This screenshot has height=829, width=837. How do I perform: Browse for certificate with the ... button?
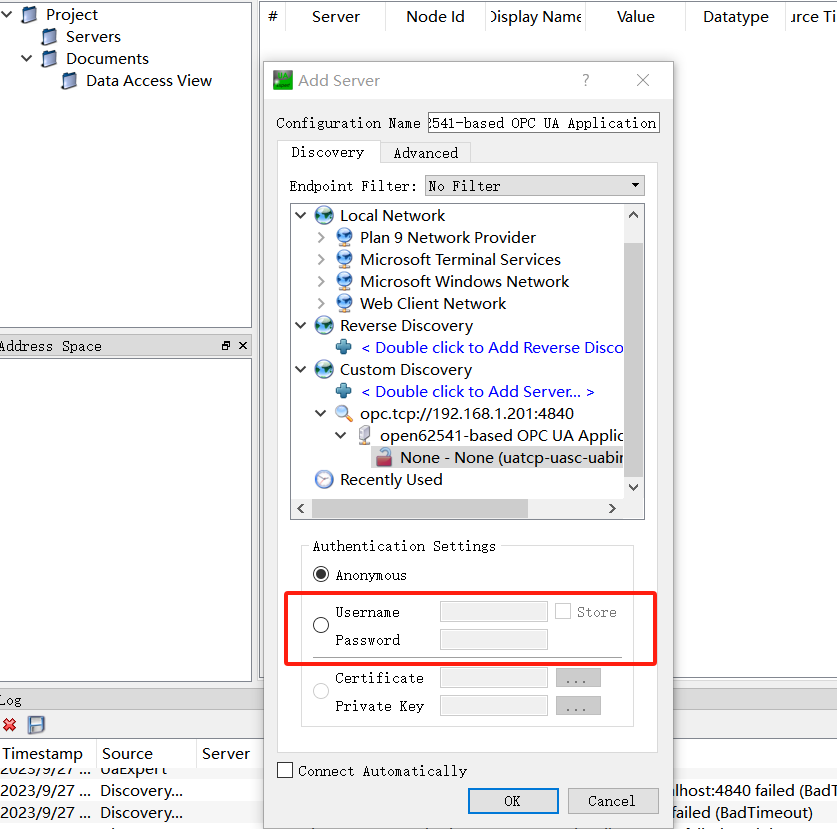point(578,678)
